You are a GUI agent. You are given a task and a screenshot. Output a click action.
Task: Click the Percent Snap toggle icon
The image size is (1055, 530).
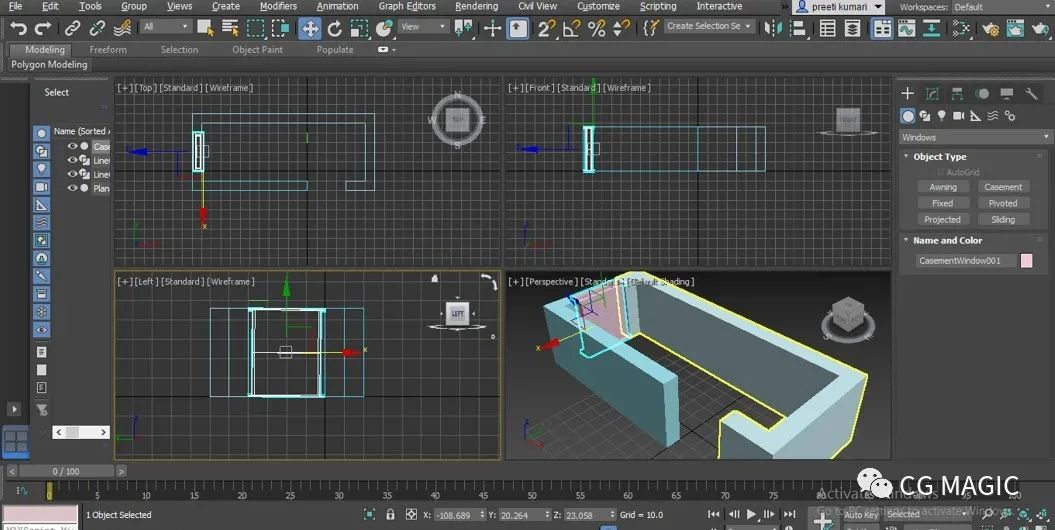click(x=596, y=28)
